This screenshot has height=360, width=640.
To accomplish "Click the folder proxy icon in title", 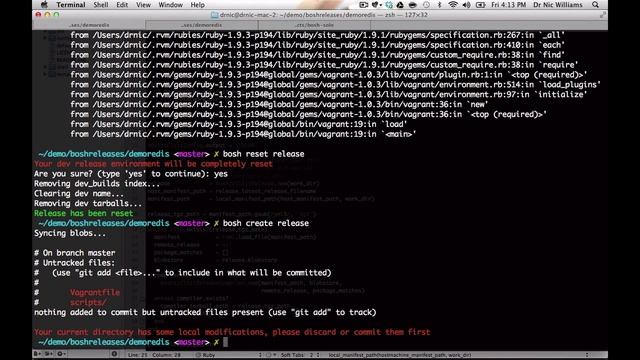I will [x=214, y=15].
